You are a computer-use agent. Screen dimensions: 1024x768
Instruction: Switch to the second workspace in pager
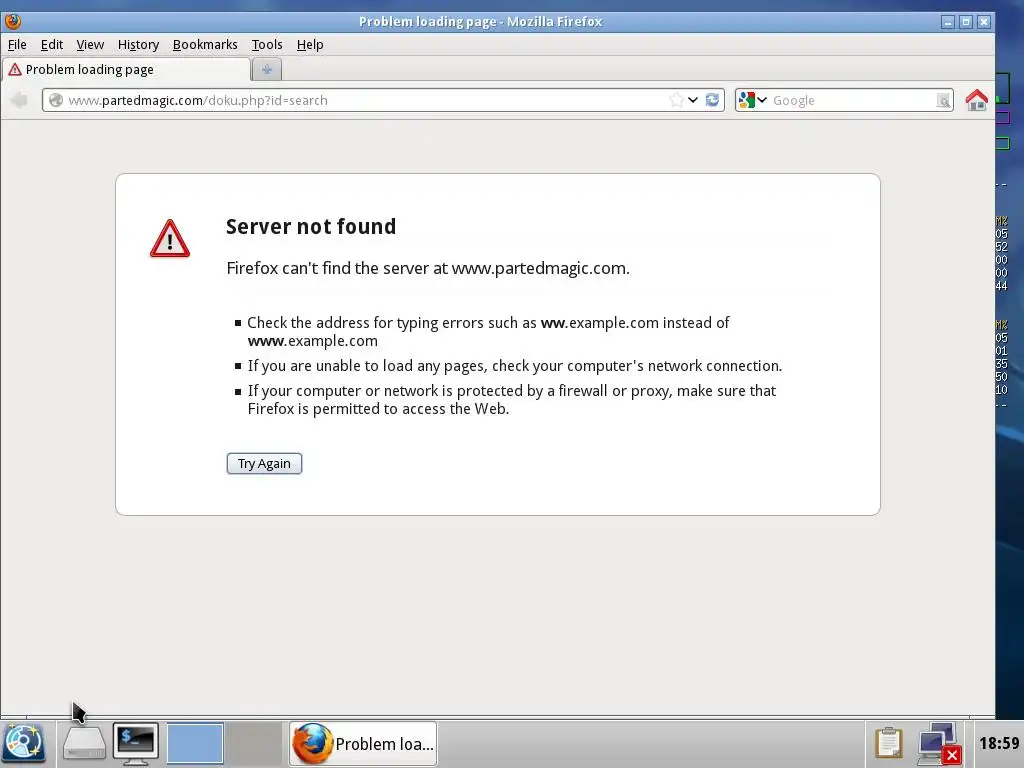click(x=254, y=743)
